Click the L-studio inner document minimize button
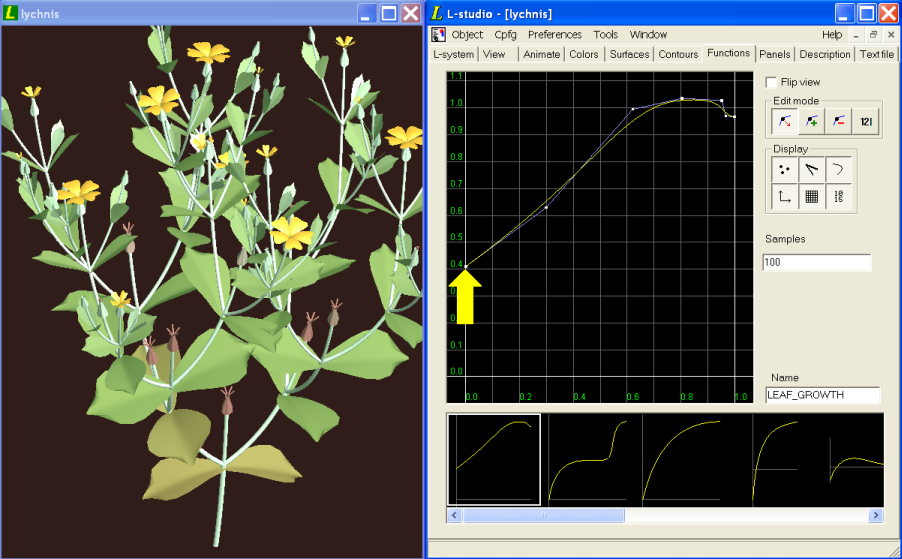Screen dimensions: 902x559 tap(856, 35)
